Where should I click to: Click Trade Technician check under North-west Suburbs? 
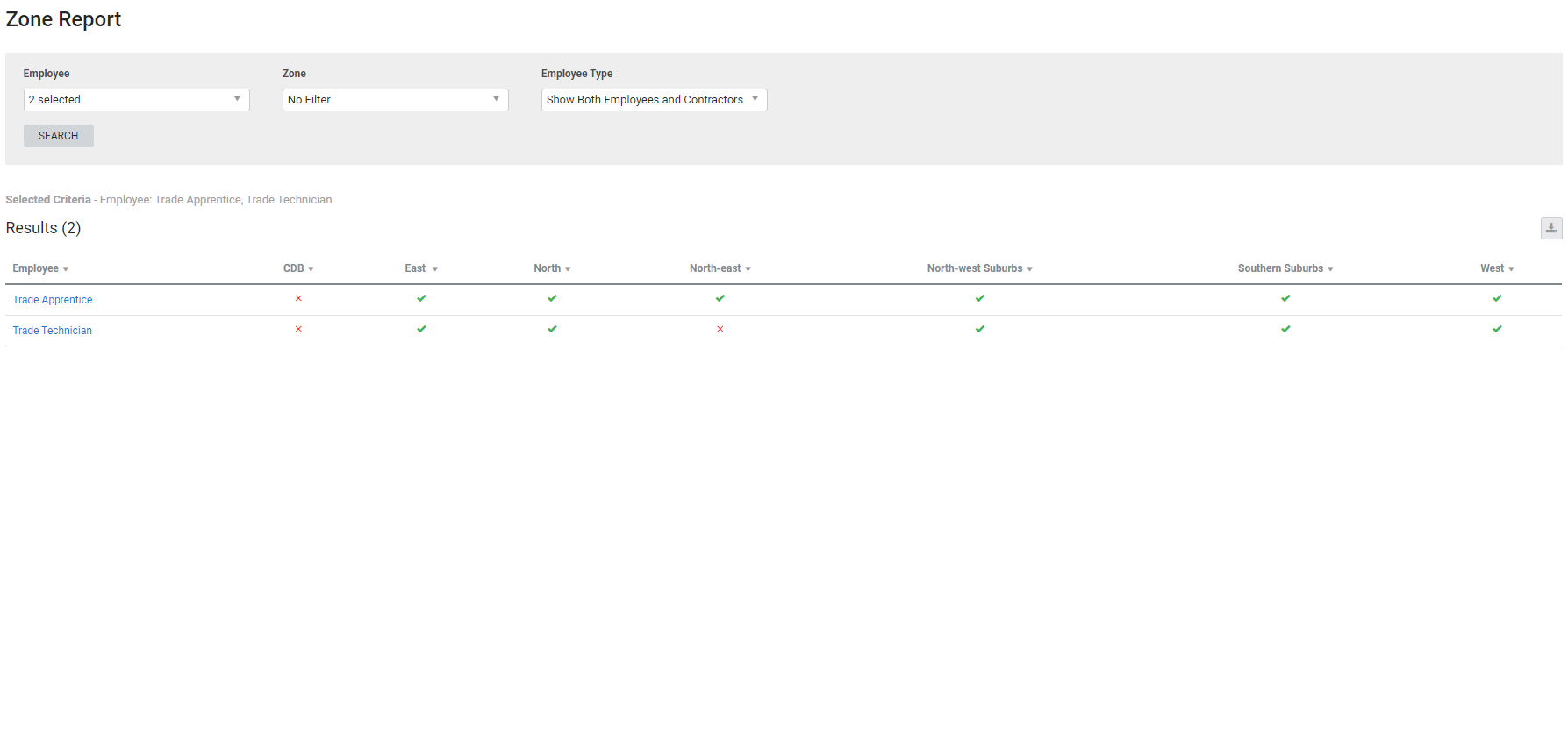(x=979, y=330)
